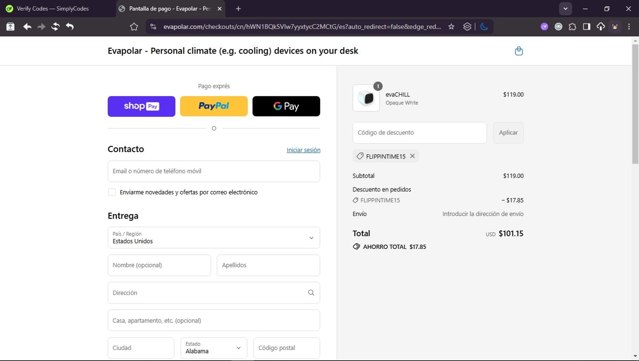Go back to the previous browser page
This screenshot has height=361, width=639.
pyautogui.click(x=27, y=26)
